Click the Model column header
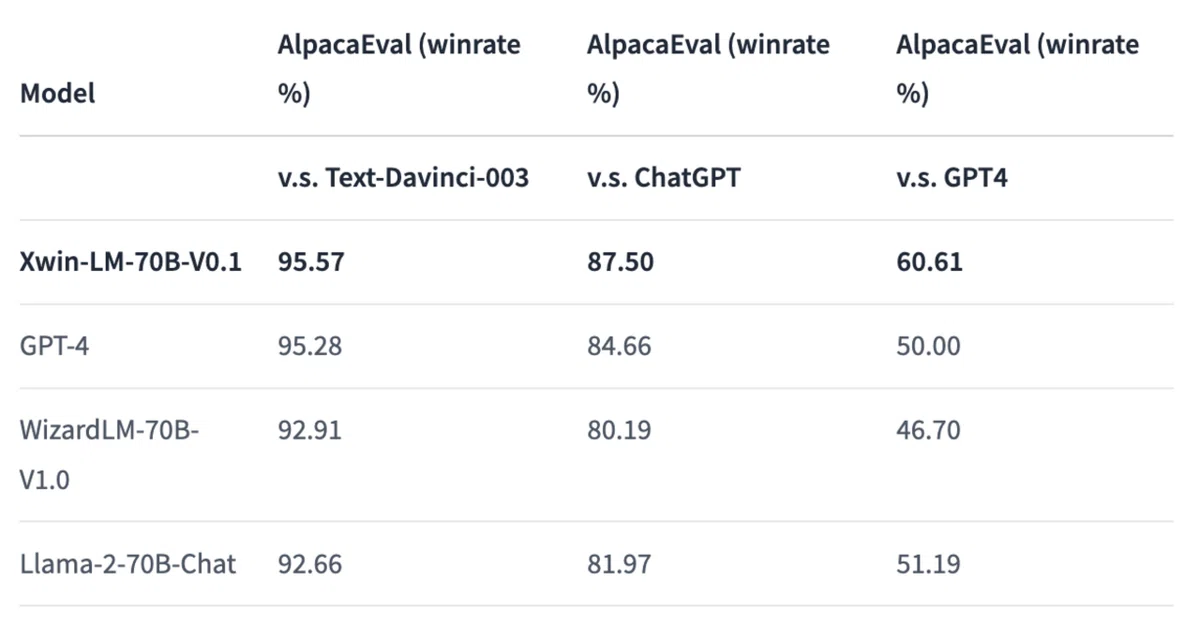1200x628 pixels. [58, 94]
